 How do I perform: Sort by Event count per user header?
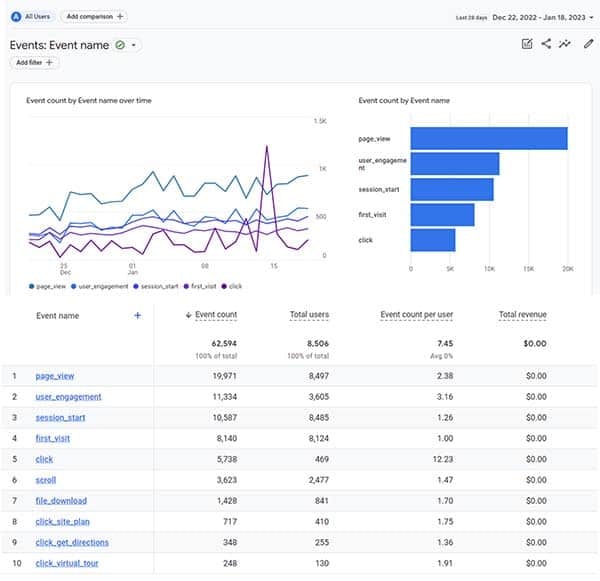416,315
